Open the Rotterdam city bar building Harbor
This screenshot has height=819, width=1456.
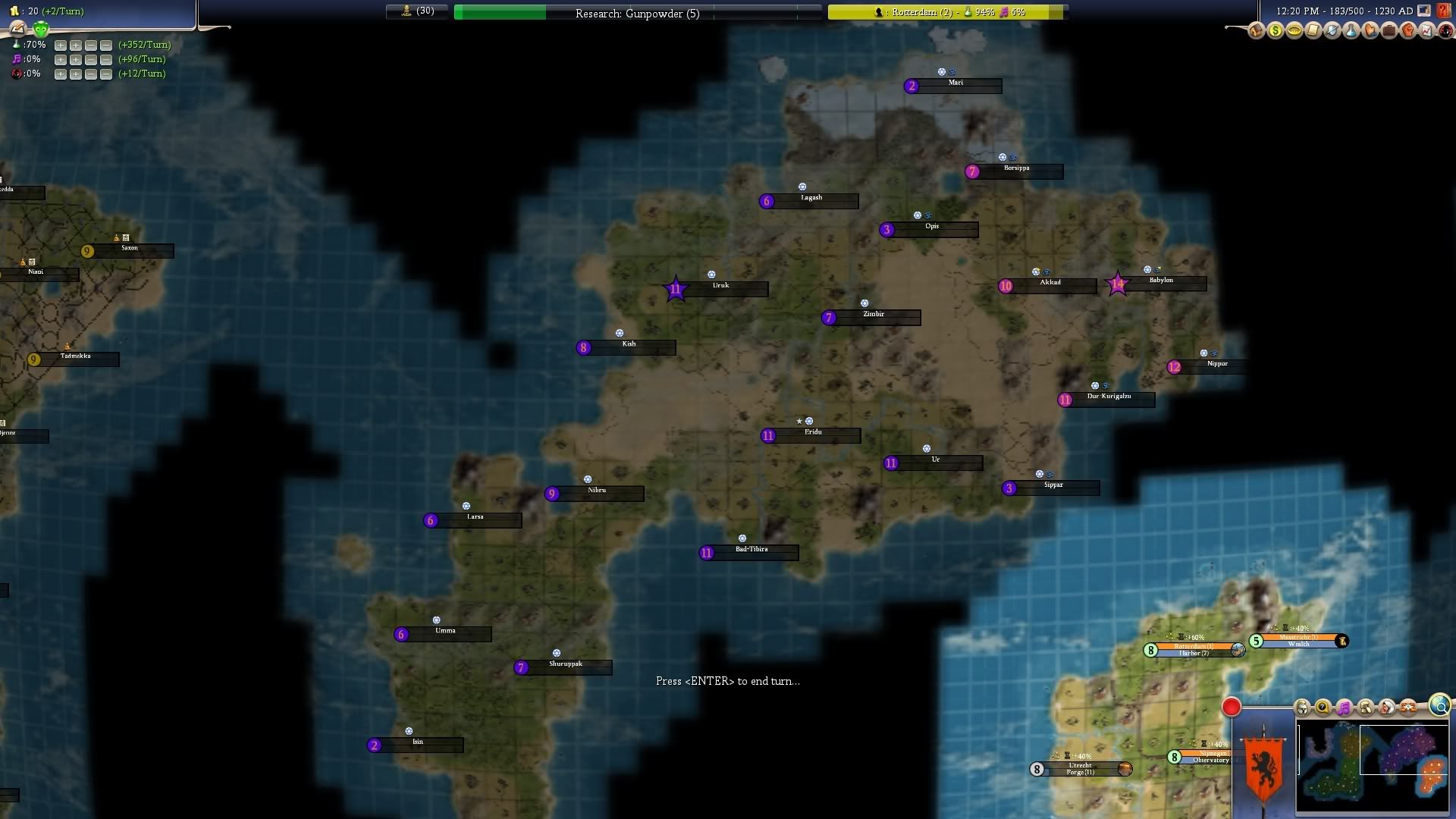coord(1194,650)
